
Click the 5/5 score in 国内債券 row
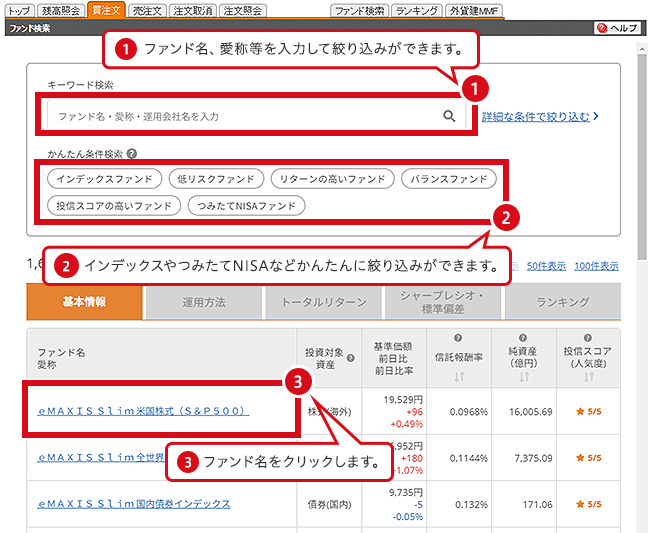[x=588, y=504]
